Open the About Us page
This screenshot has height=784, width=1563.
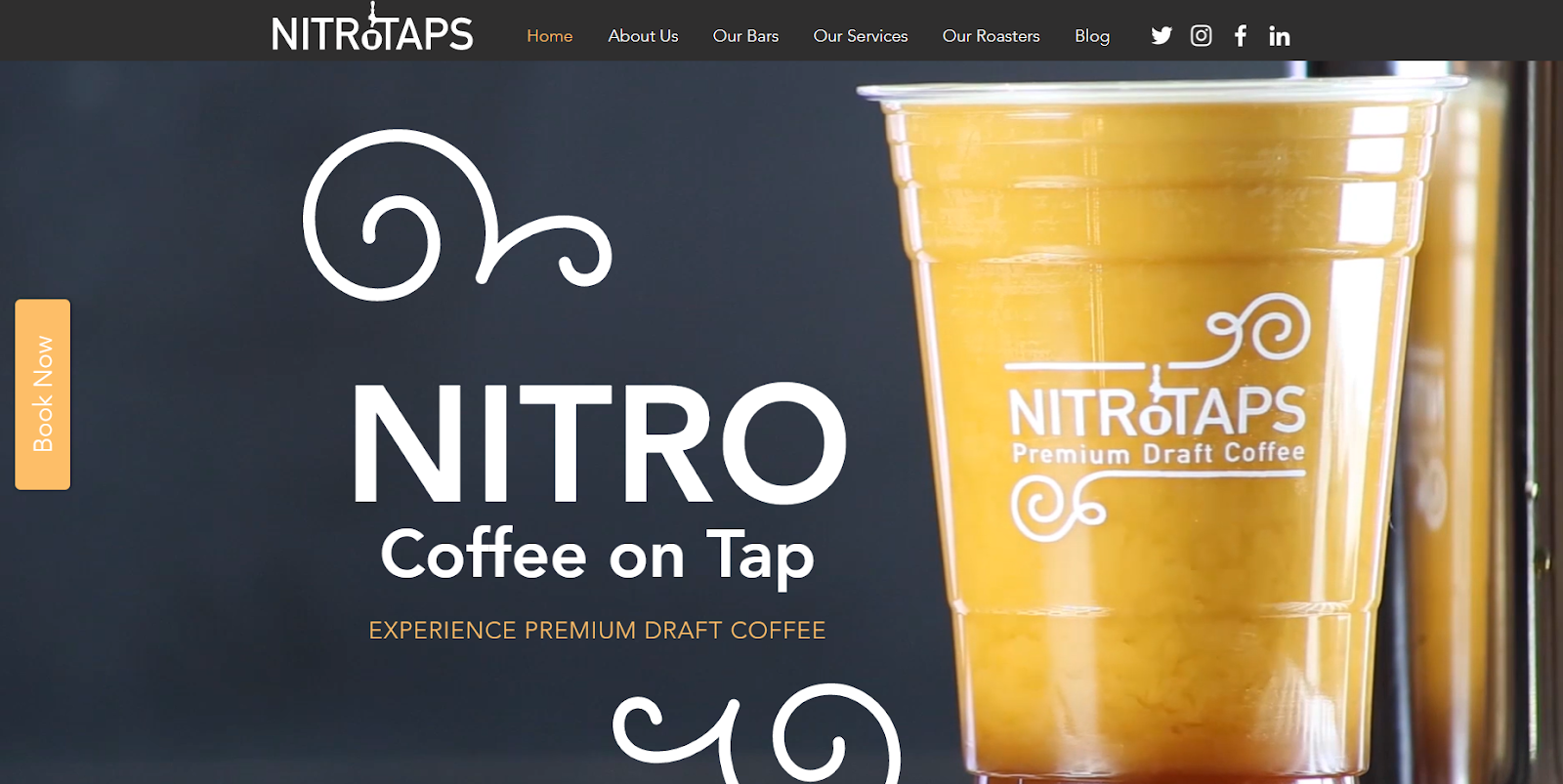[x=643, y=36]
